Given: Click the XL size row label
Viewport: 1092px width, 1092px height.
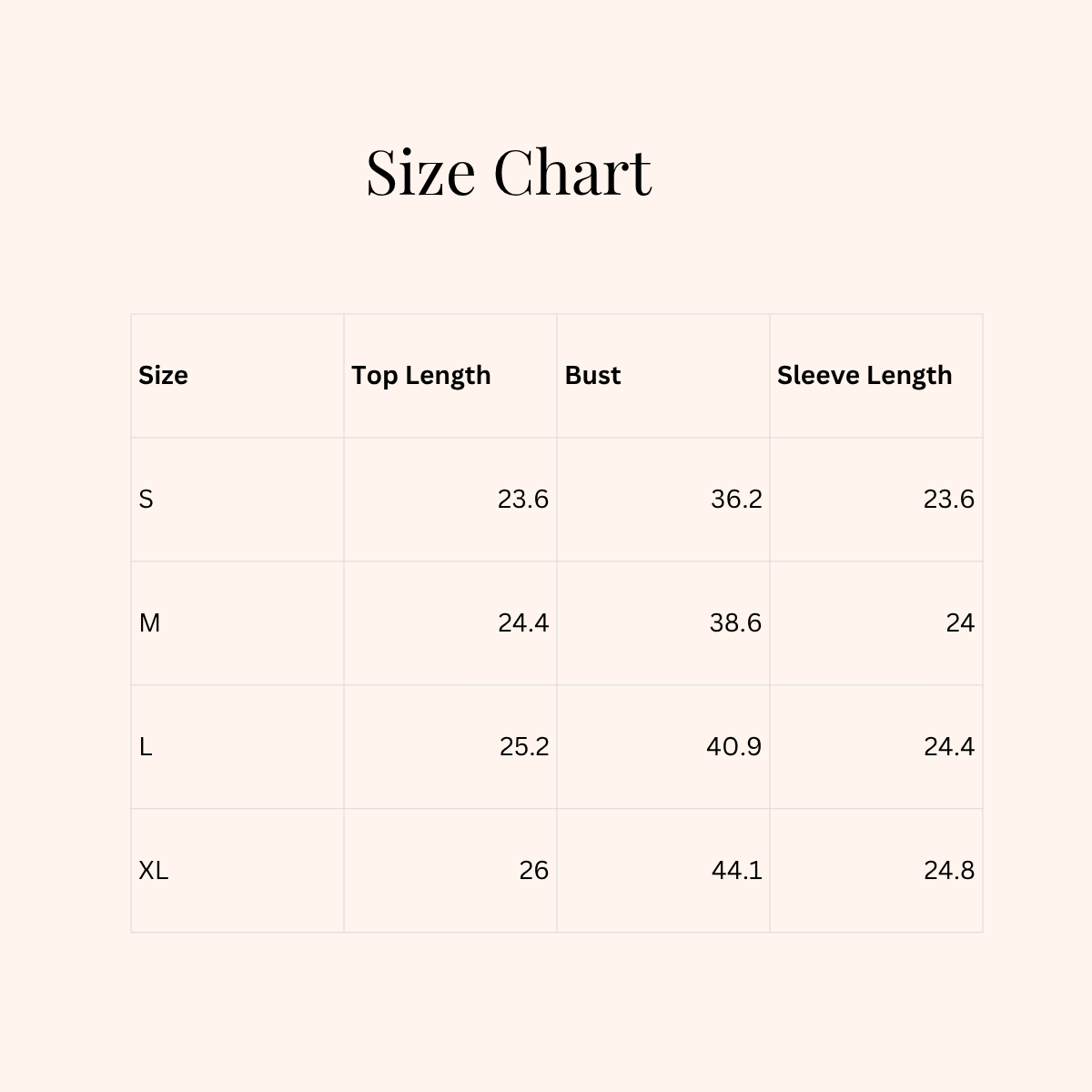Looking at the screenshot, I should click(154, 870).
